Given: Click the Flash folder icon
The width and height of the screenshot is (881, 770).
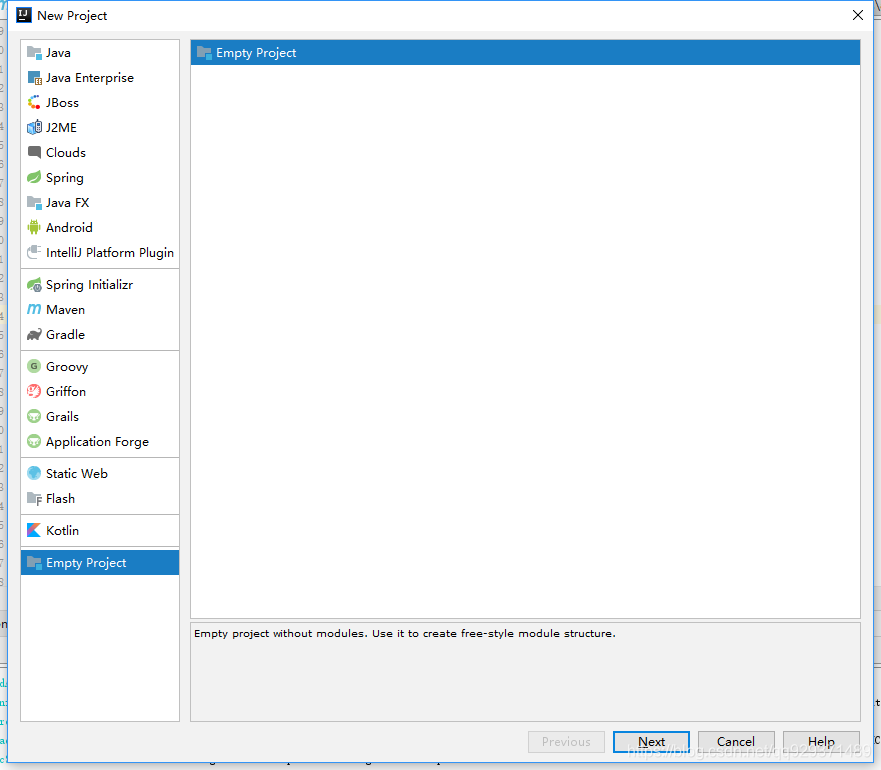Looking at the screenshot, I should (34, 499).
